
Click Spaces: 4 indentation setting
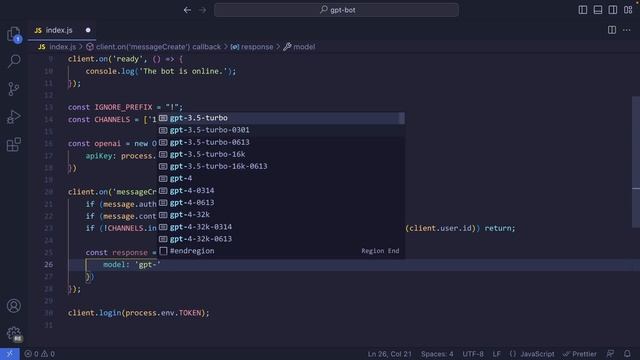point(437,354)
